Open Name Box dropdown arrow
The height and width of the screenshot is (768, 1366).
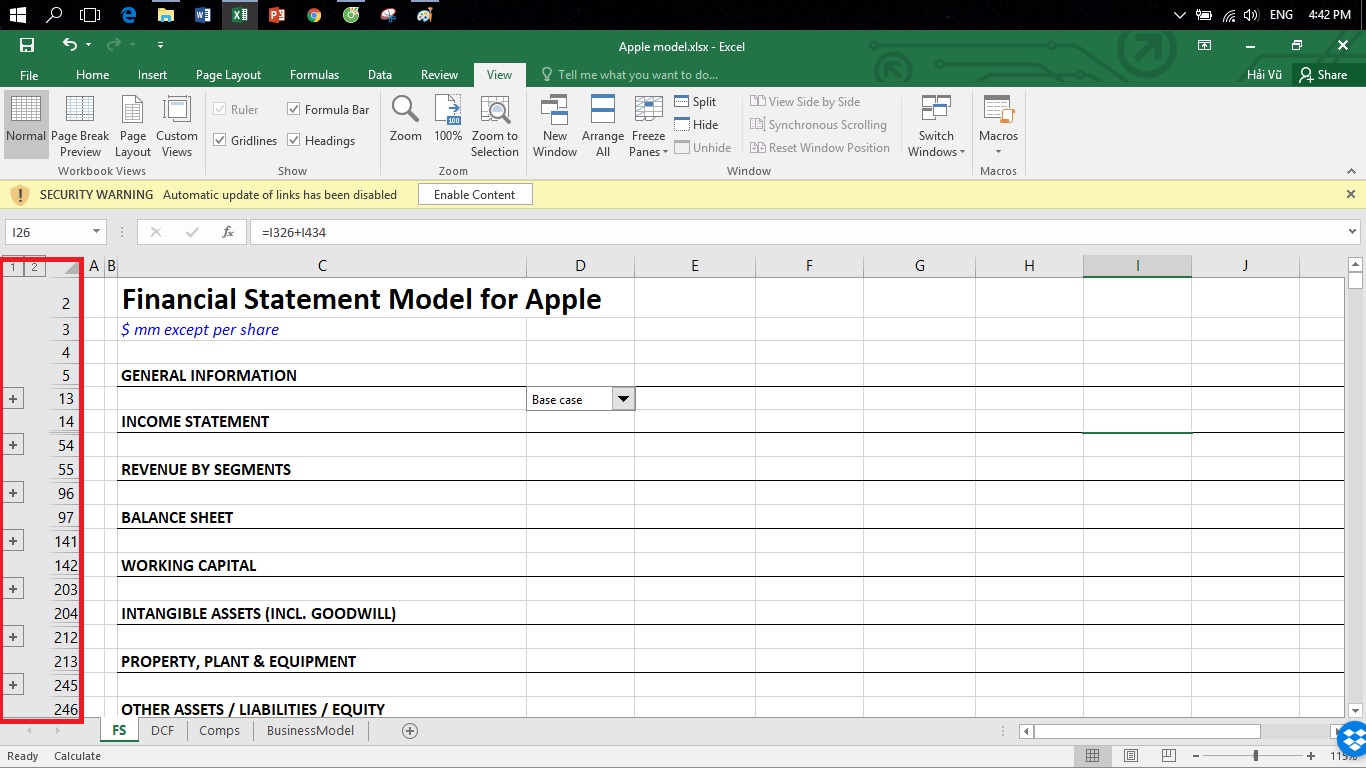[96, 232]
